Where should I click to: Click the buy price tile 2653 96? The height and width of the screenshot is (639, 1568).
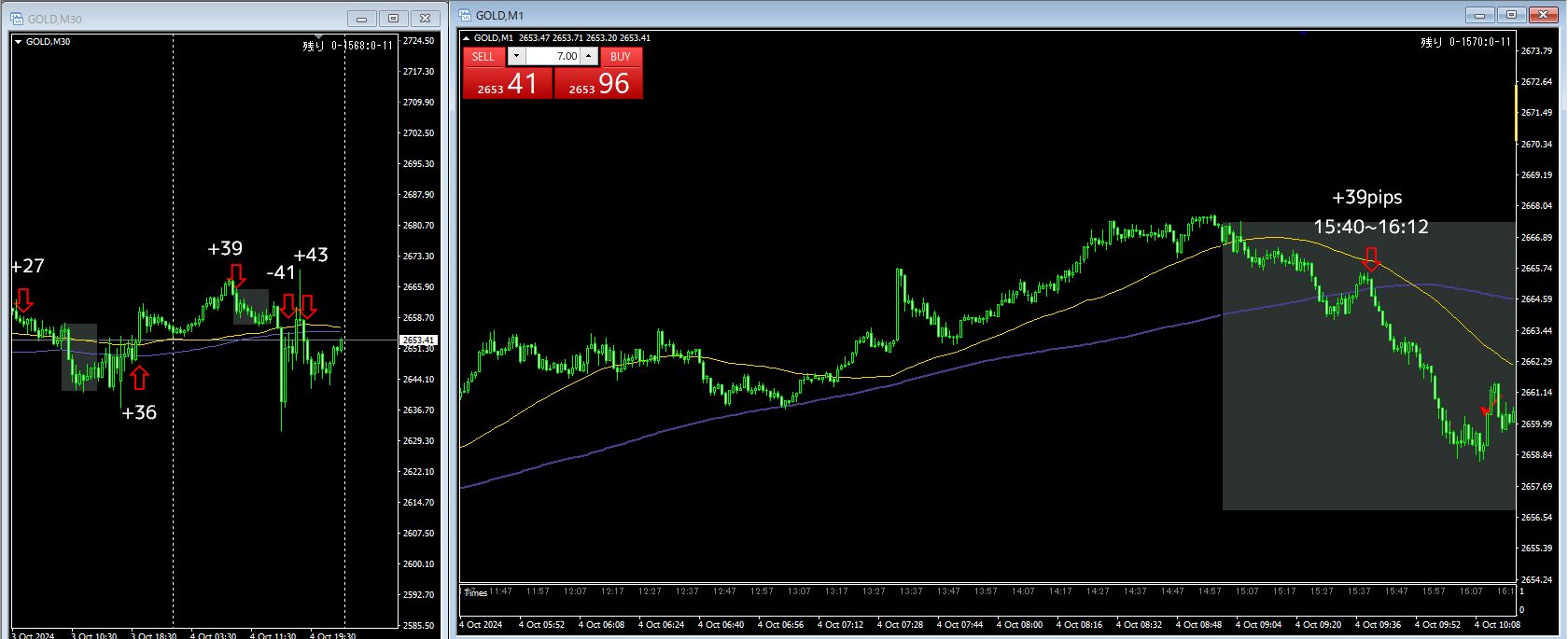pos(599,84)
